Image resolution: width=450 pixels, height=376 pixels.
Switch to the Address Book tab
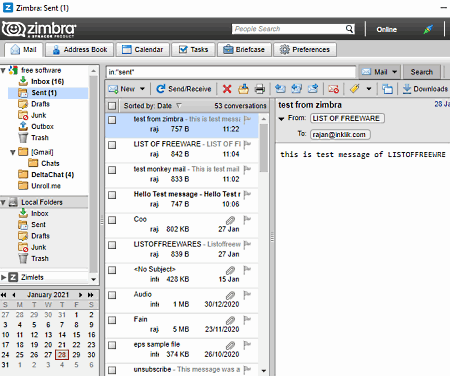[80, 50]
